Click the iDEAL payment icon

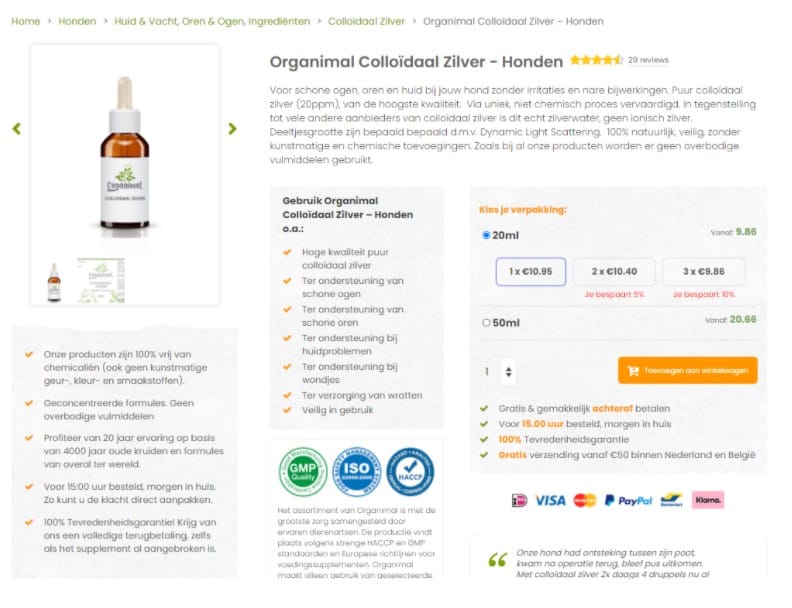click(519, 500)
